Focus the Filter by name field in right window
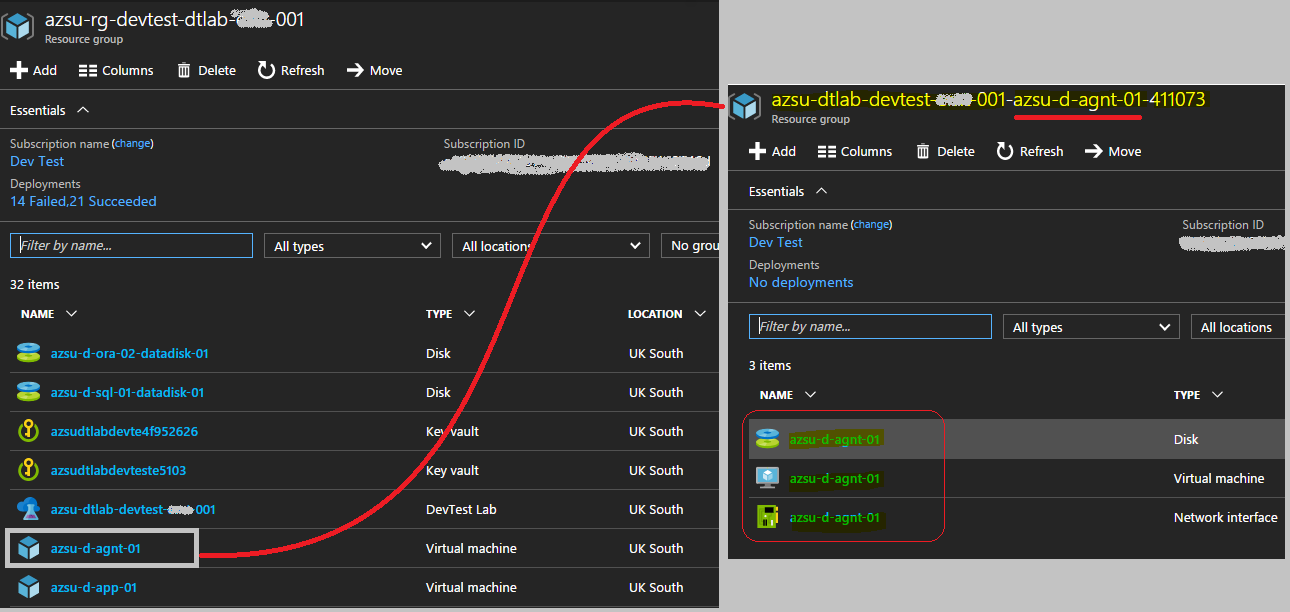1290x612 pixels. [x=870, y=326]
